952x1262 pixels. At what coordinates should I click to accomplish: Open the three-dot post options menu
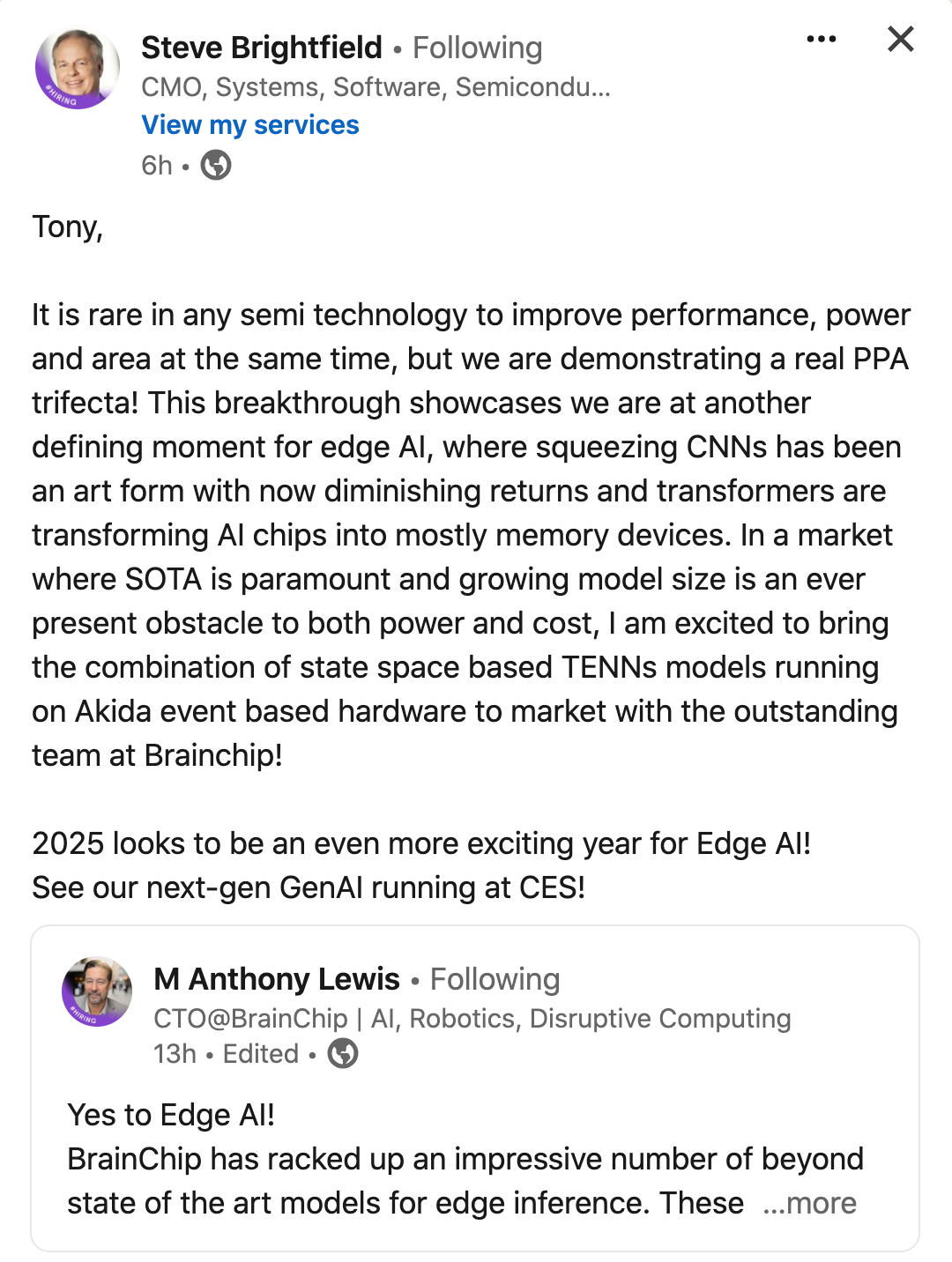(821, 40)
